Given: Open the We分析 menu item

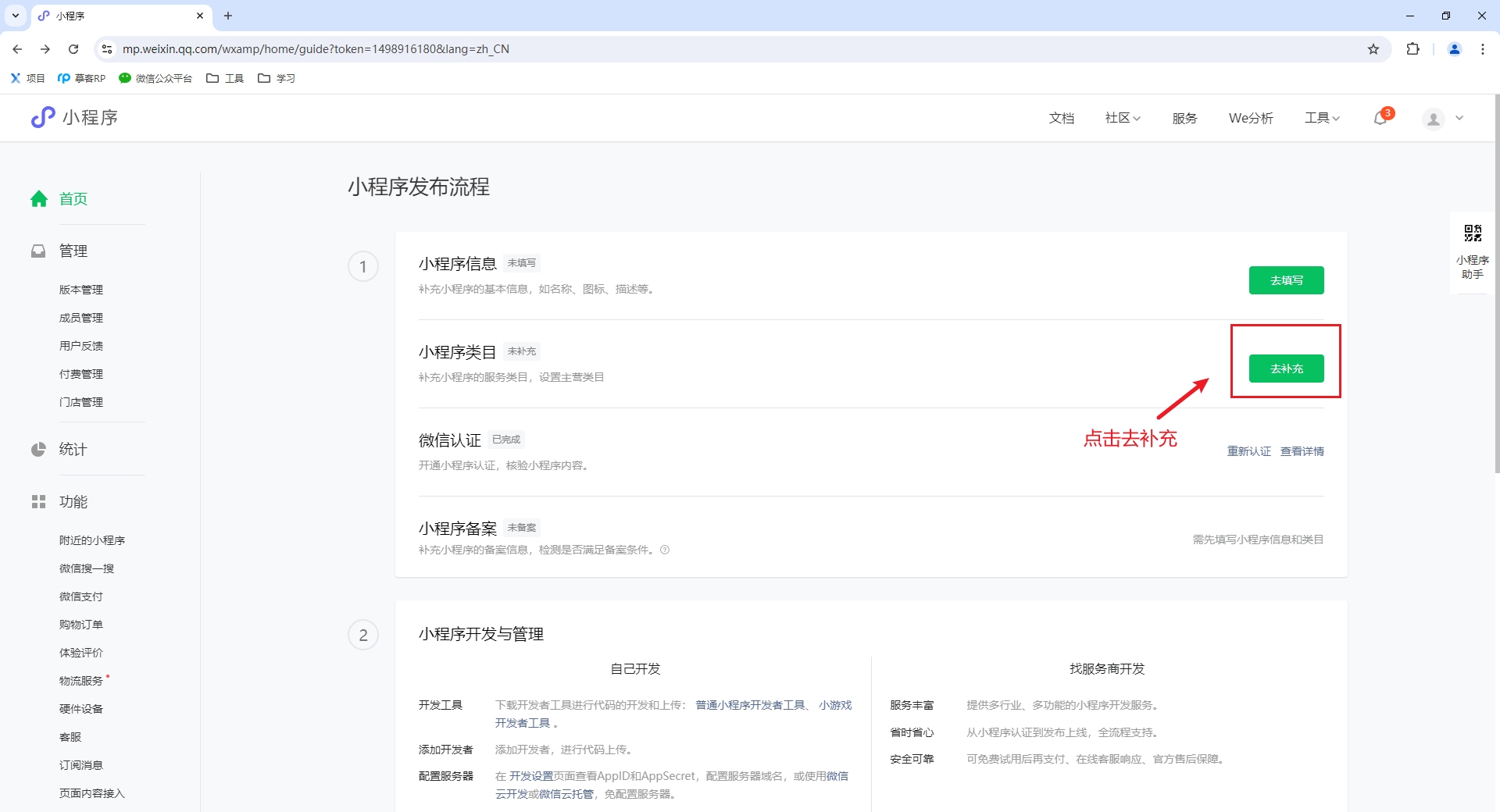Looking at the screenshot, I should point(1251,118).
